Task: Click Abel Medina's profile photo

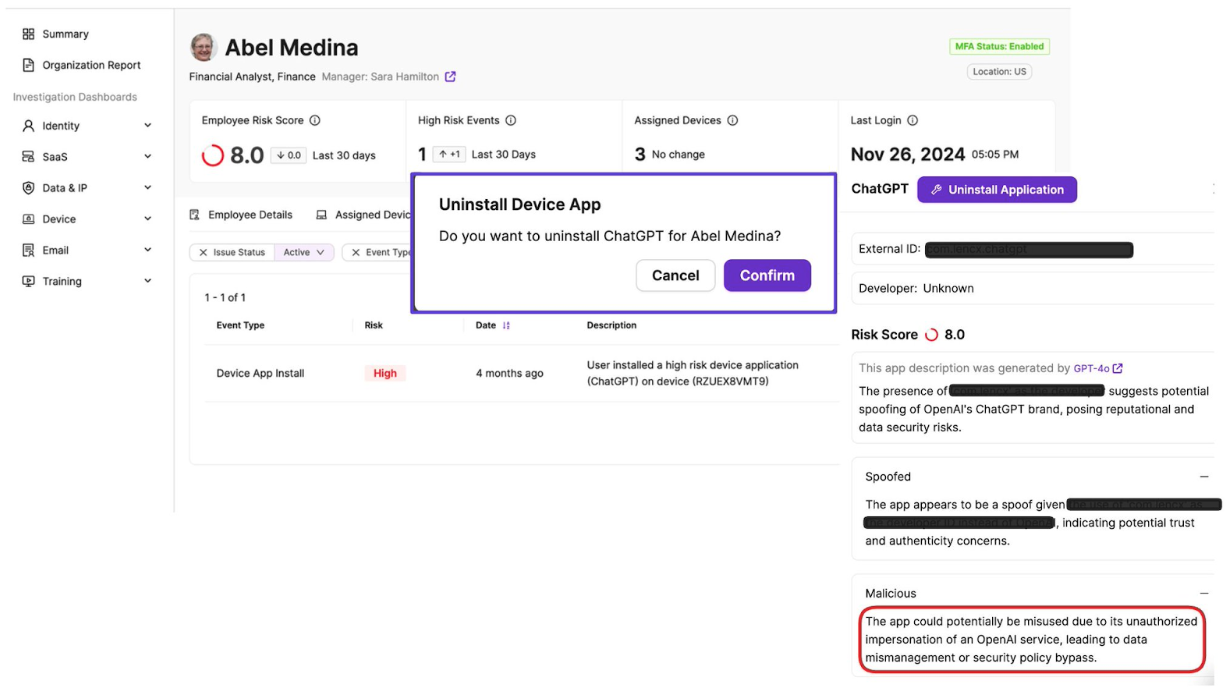Action: (x=203, y=47)
